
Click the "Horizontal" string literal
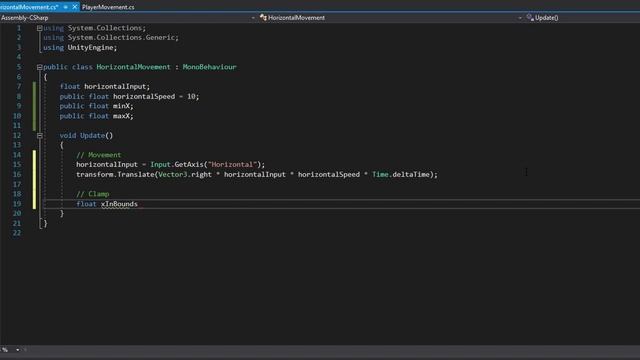pyautogui.click(x=232, y=164)
